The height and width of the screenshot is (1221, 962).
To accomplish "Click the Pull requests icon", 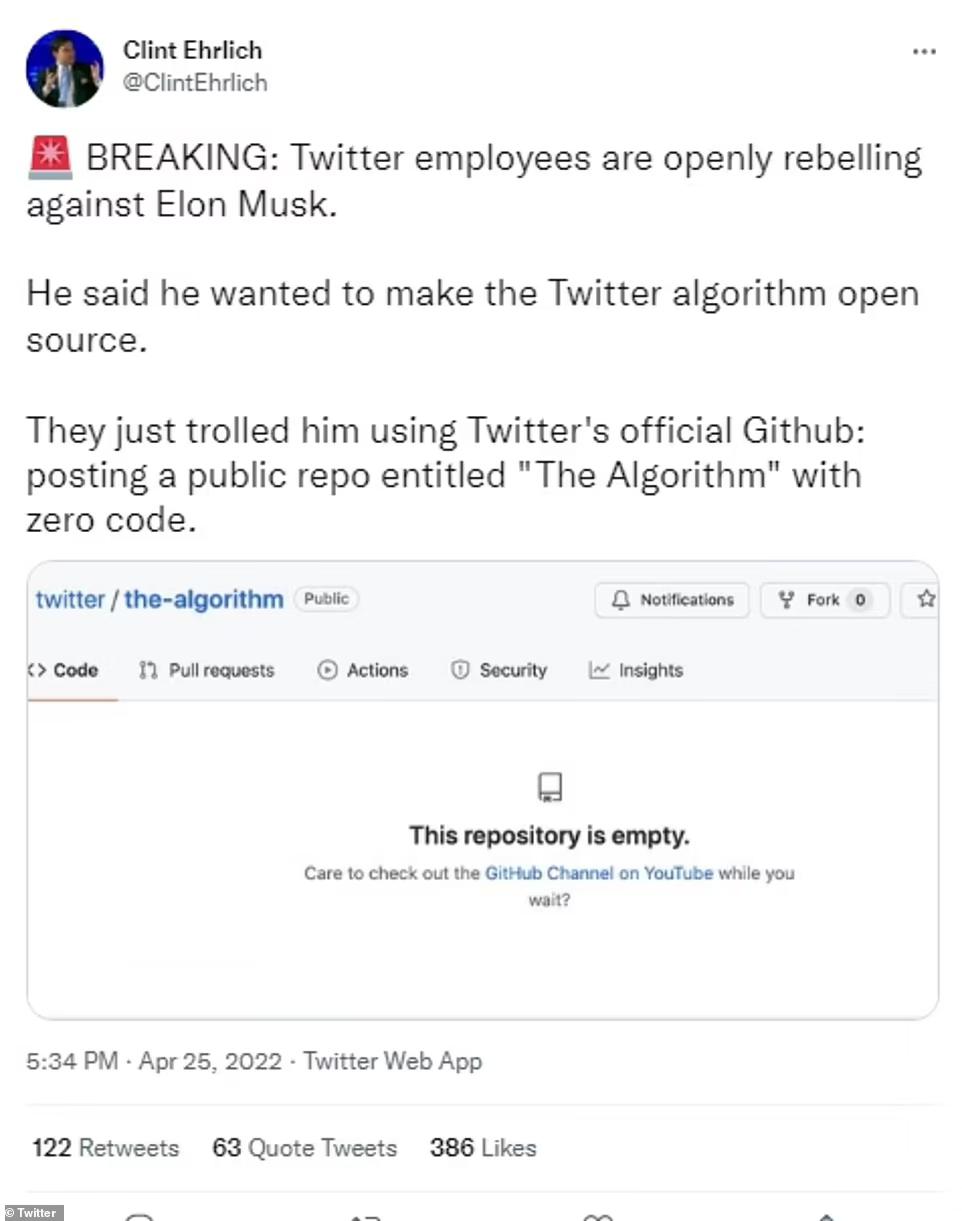I will coord(148,670).
